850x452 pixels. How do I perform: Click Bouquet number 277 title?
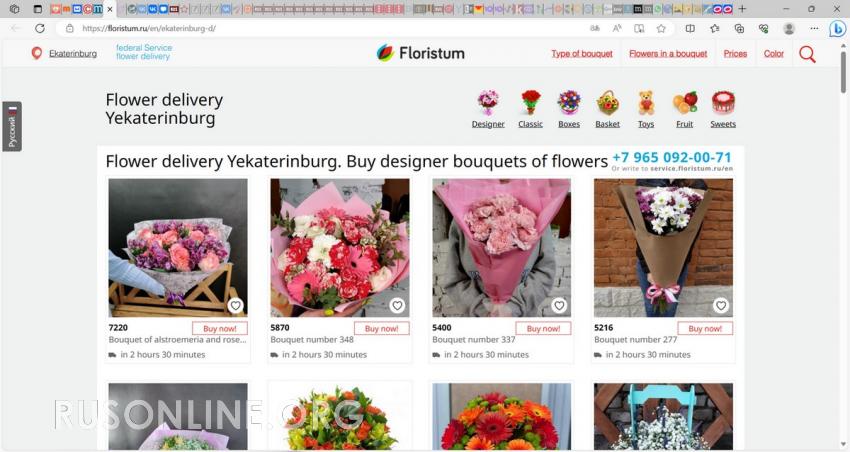click(635, 340)
